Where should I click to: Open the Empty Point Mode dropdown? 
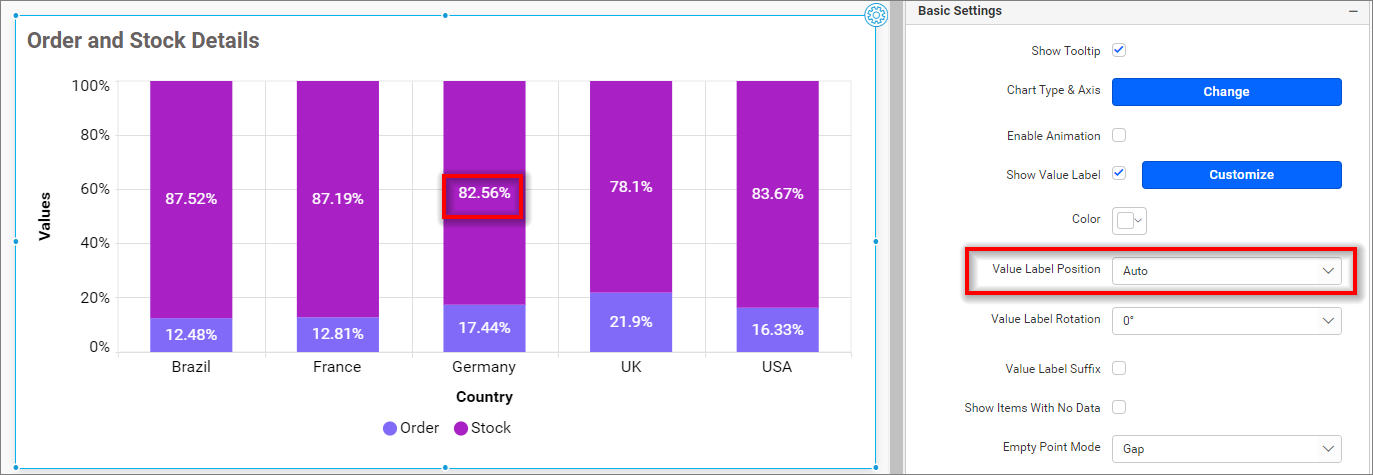1226,449
